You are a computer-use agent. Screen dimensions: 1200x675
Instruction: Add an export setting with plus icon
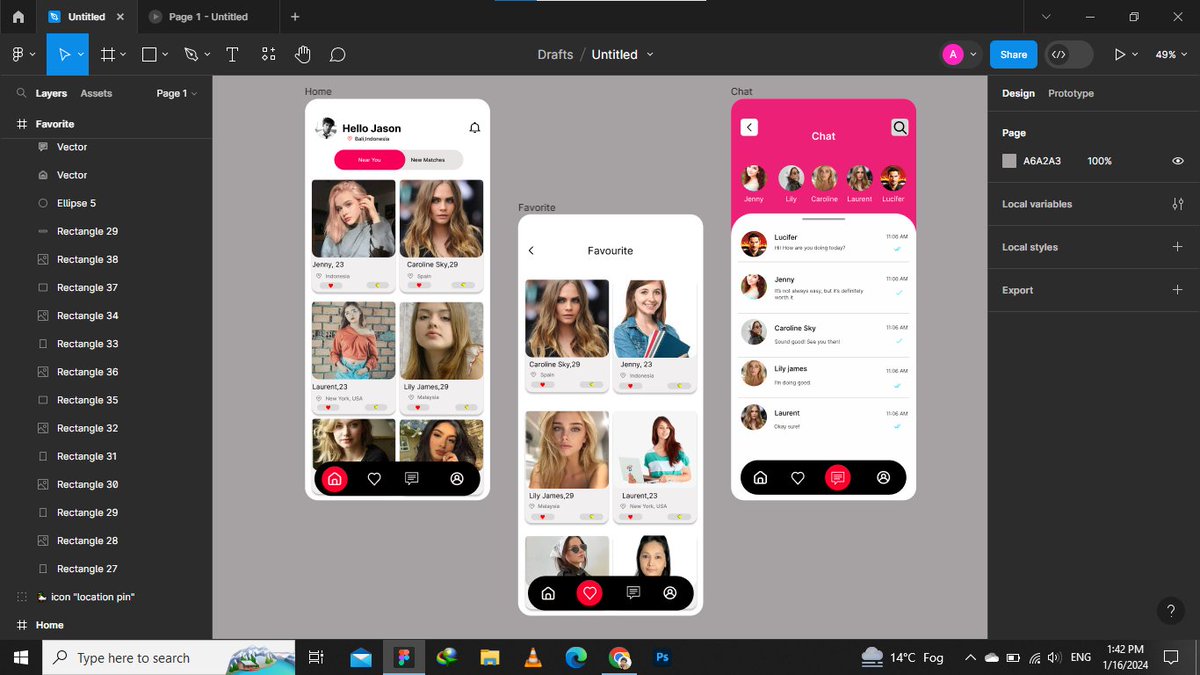[1177, 290]
